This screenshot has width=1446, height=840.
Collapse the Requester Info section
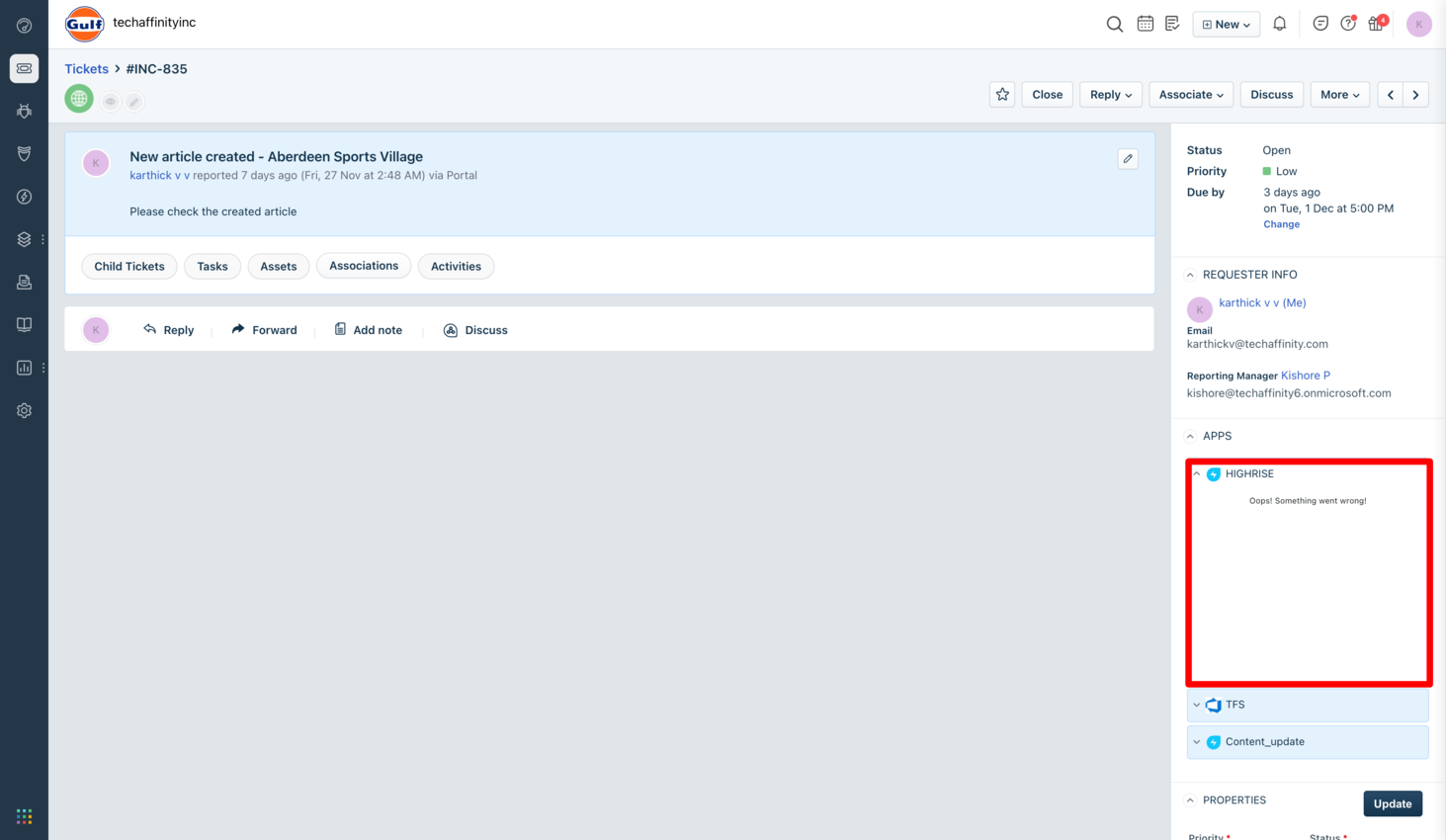(1190, 275)
